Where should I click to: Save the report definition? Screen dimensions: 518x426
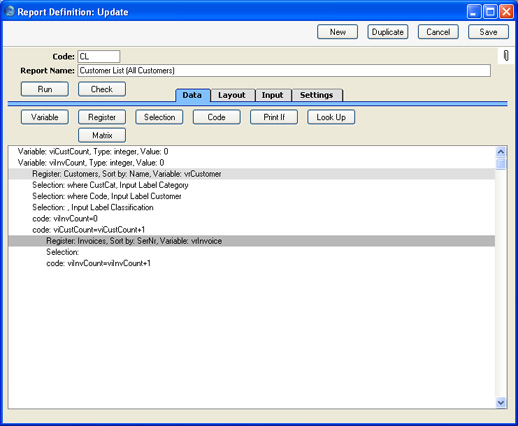click(x=488, y=32)
